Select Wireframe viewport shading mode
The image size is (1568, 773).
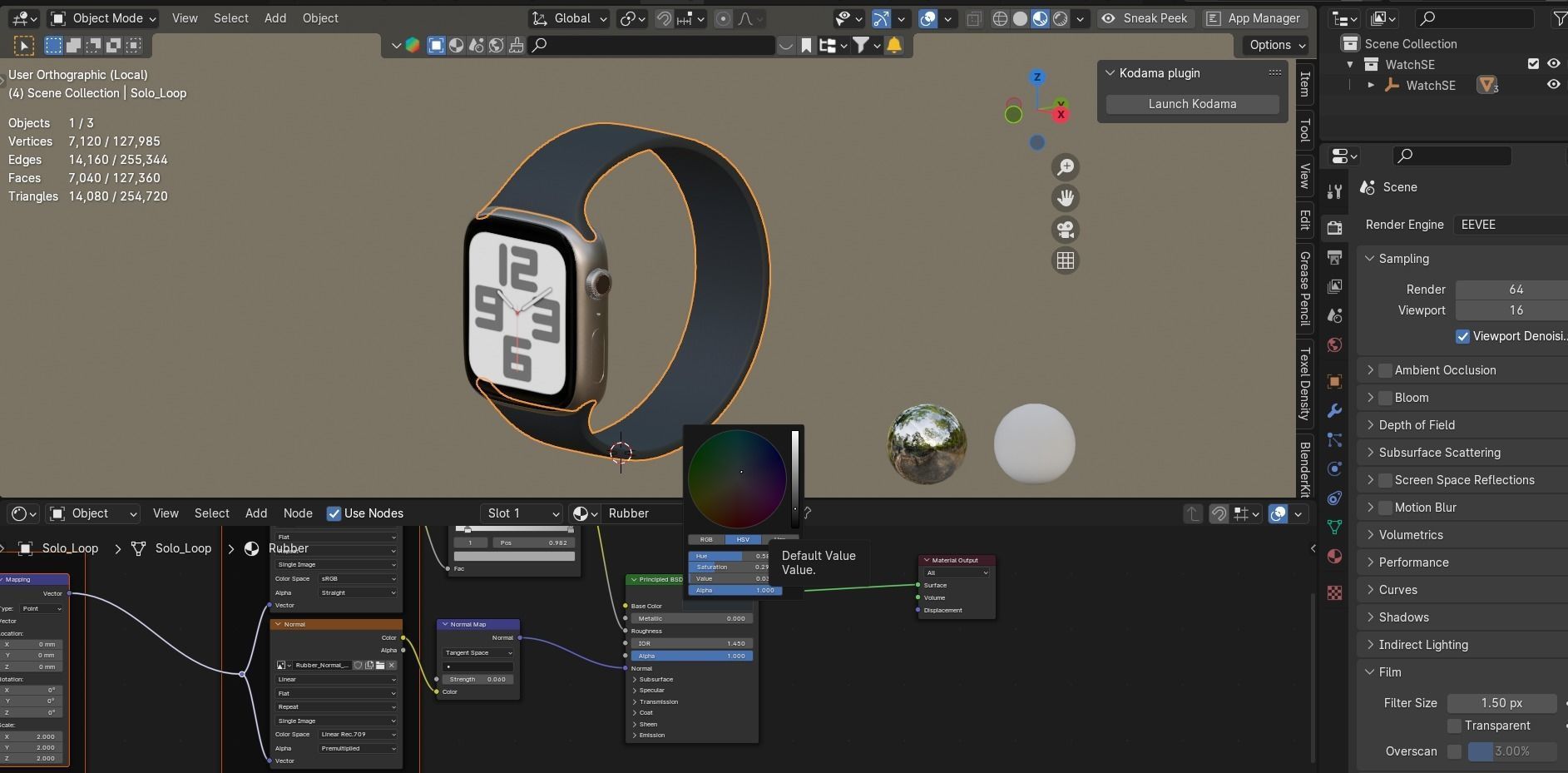point(1000,18)
